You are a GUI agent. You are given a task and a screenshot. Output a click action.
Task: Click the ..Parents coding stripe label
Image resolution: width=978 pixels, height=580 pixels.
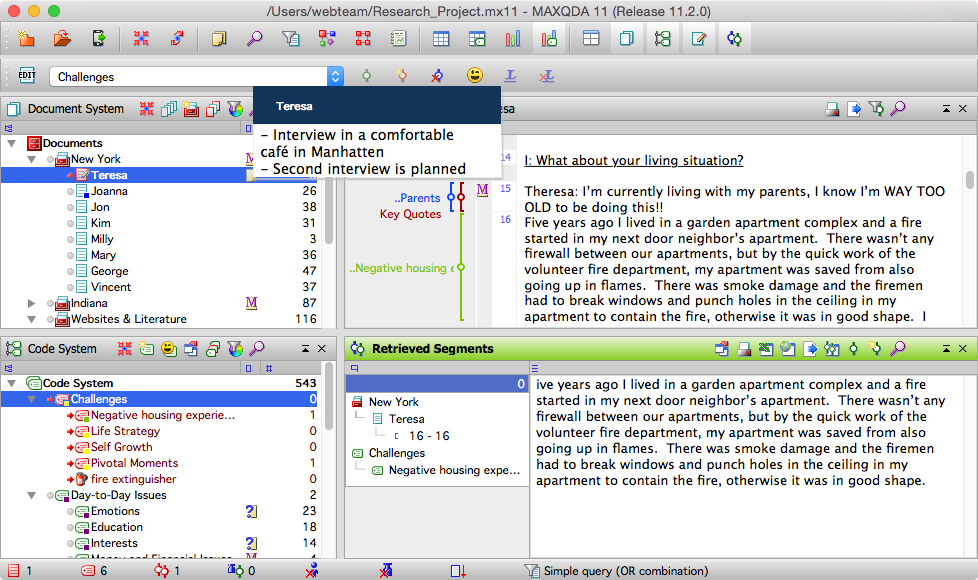(417, 198)
